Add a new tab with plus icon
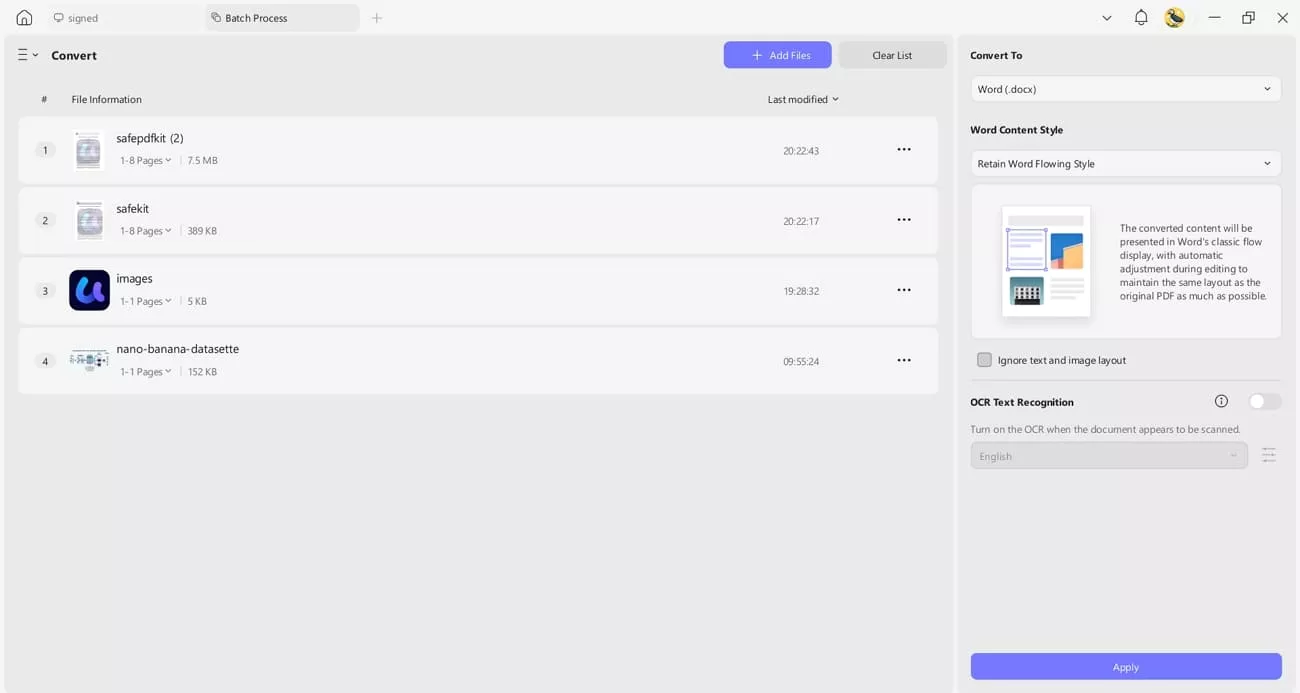The width and height of the screenshot is (1300, 693). pos(377,18)
